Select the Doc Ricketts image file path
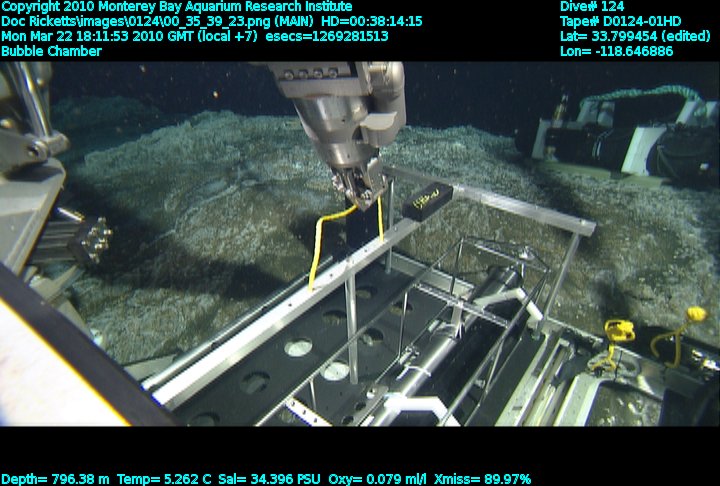Image resolution: width=720 pixels, height=486 pixels. click(158, 22)
